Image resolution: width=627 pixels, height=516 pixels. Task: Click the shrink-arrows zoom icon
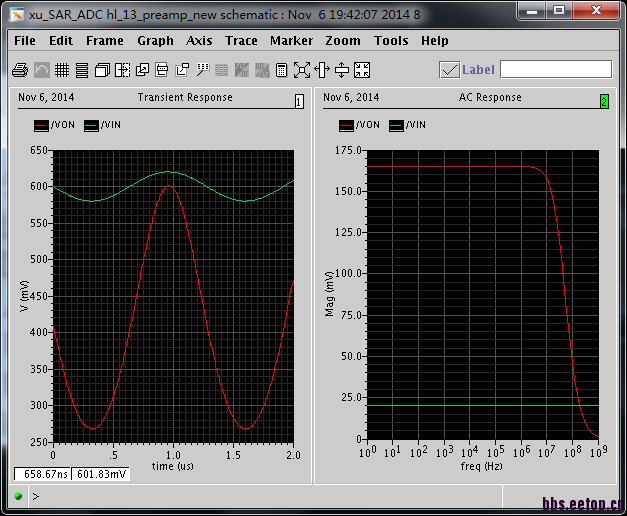pyautogui.click(x=362, y=70)
